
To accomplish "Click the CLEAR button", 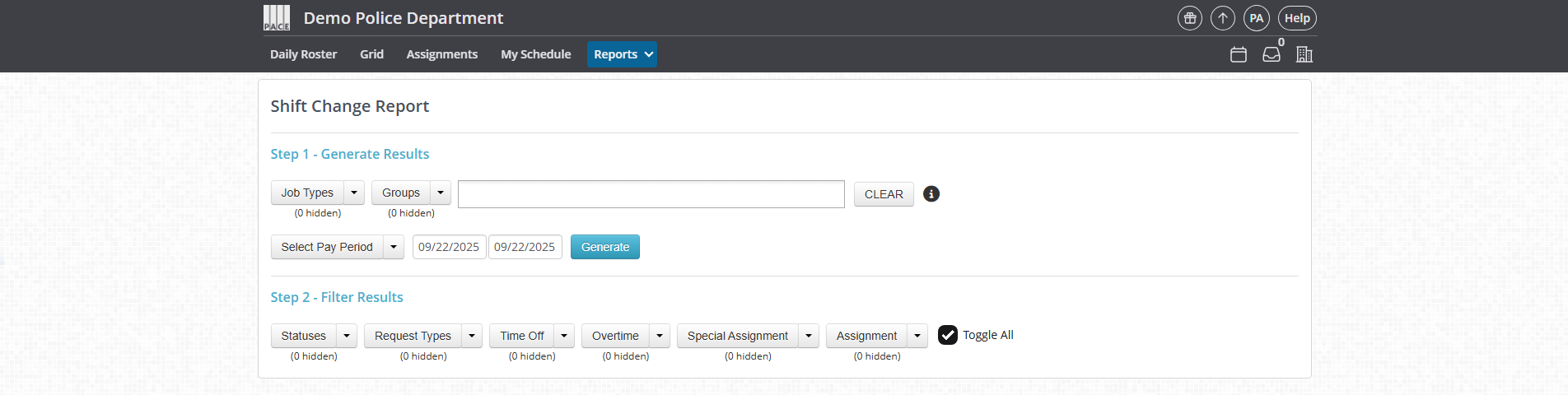I will tap(884, 194).
